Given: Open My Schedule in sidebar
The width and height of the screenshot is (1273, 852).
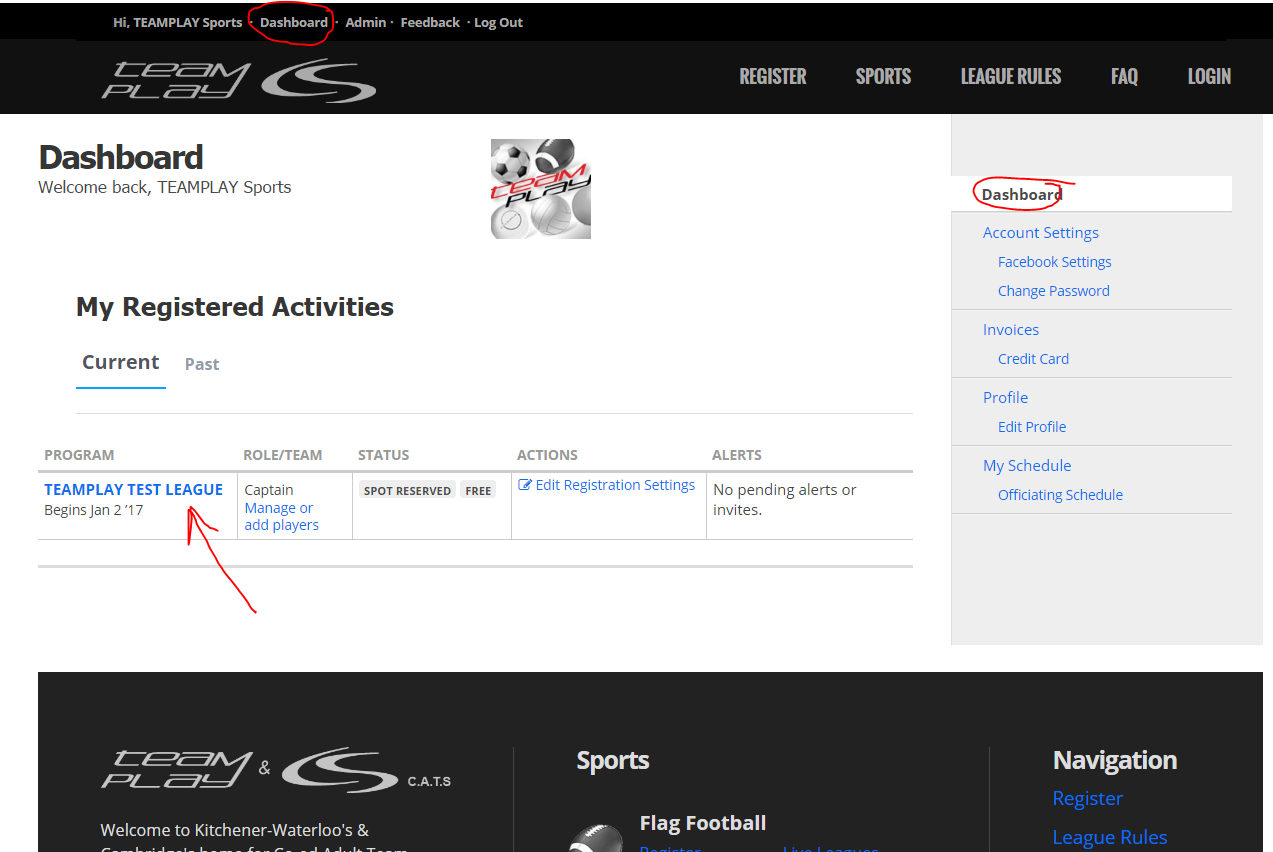Looking at the screenshot, I should point(1027,466).
